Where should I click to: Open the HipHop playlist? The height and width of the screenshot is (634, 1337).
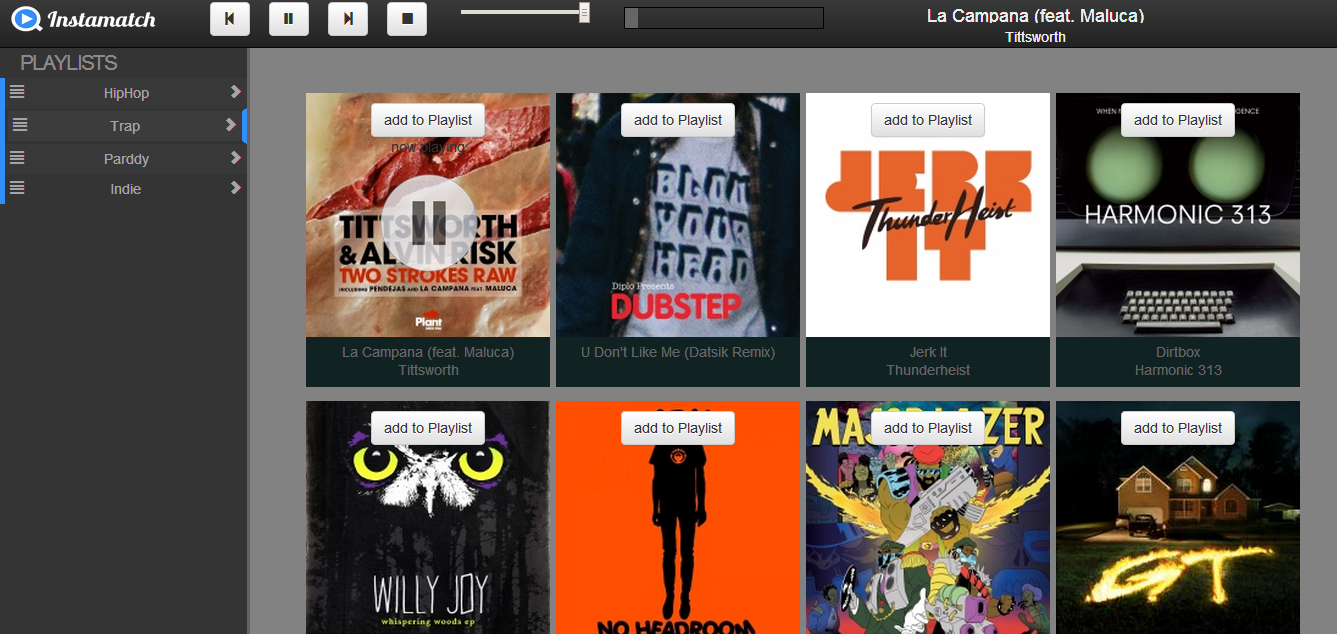pyautogui.click(x=126, y=93)
